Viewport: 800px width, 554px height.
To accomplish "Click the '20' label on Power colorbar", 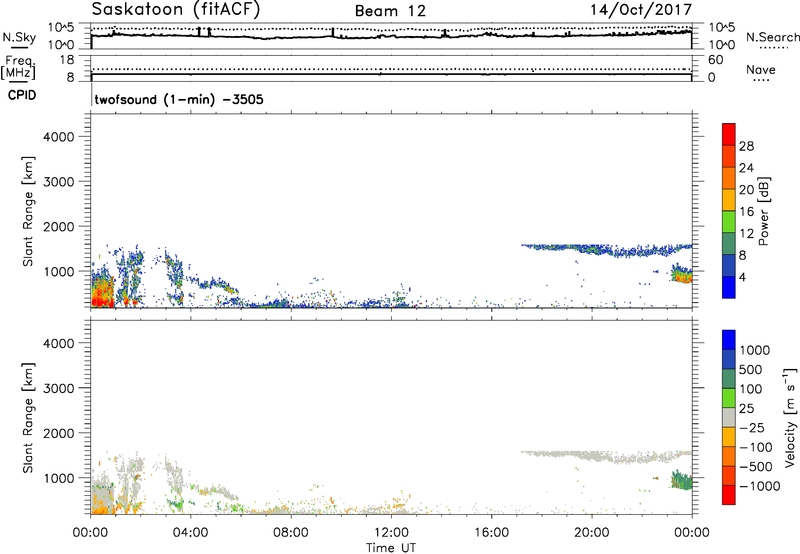I will pos(746,190).
